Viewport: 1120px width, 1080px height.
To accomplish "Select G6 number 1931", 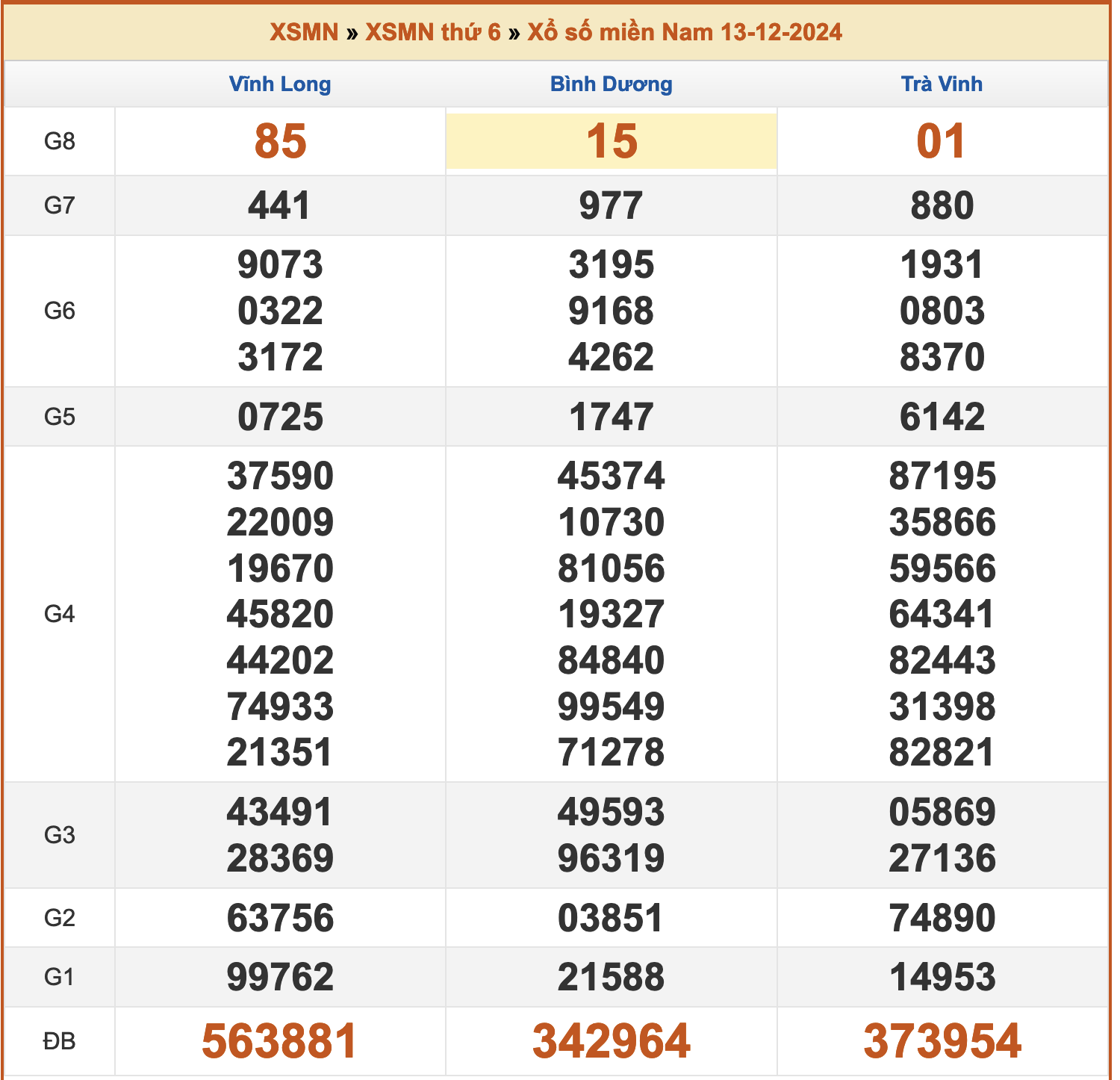I will coord(942,265).
